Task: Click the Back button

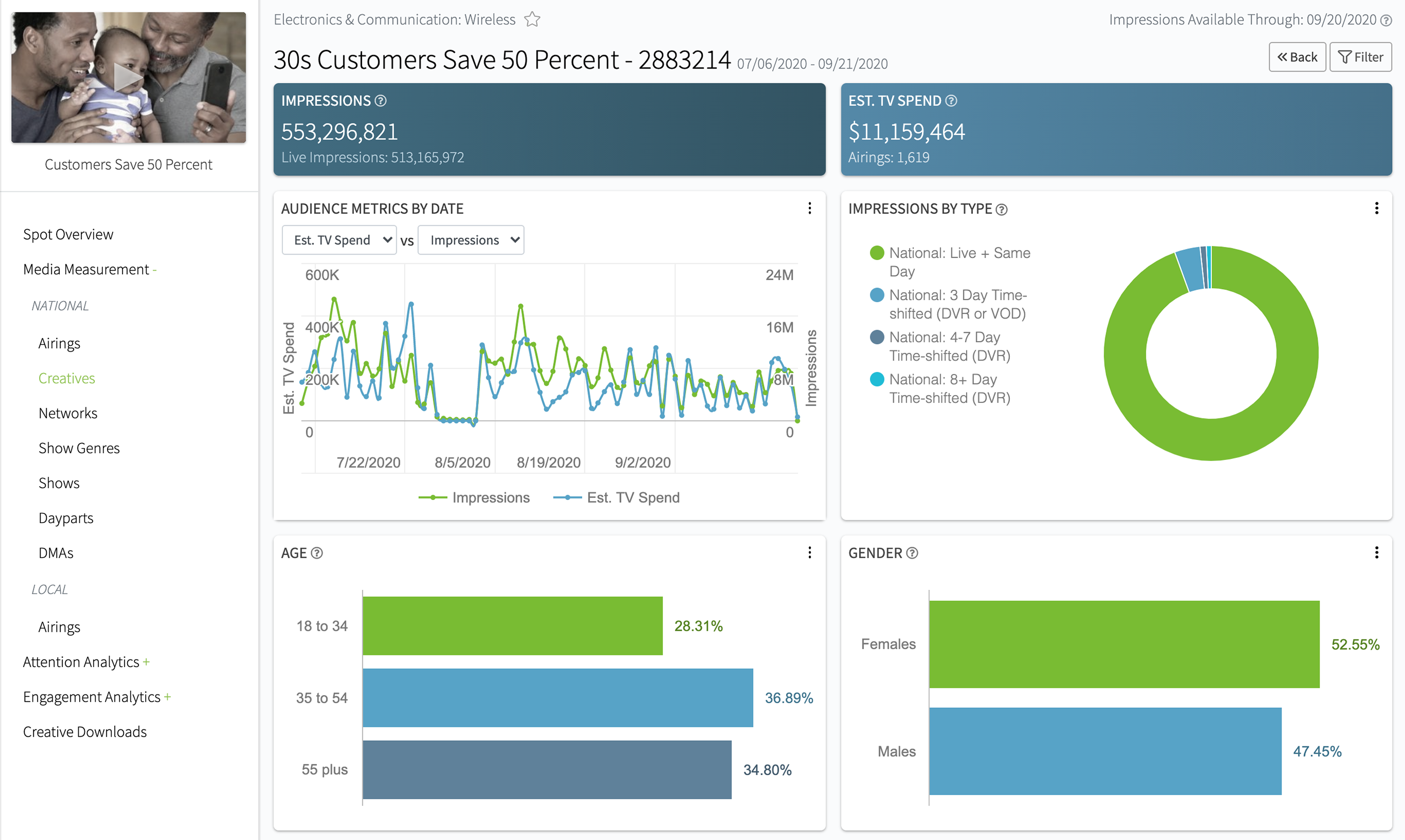Action: [x=1297, y=57]
